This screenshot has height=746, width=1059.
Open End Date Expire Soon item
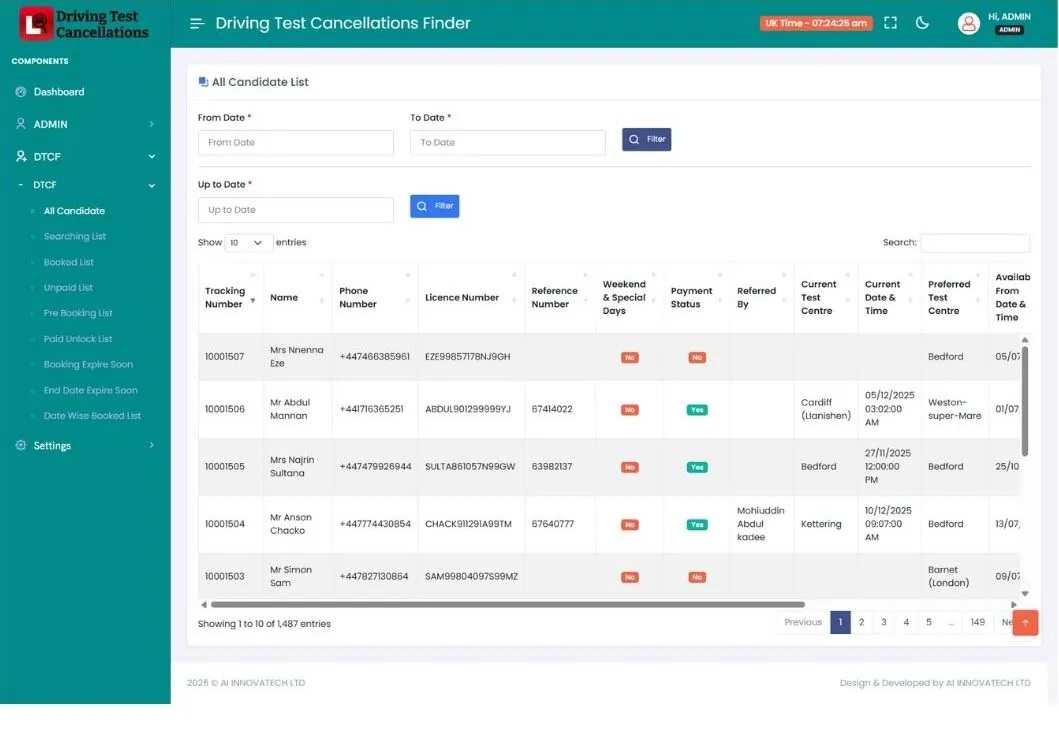click(91, 390)
